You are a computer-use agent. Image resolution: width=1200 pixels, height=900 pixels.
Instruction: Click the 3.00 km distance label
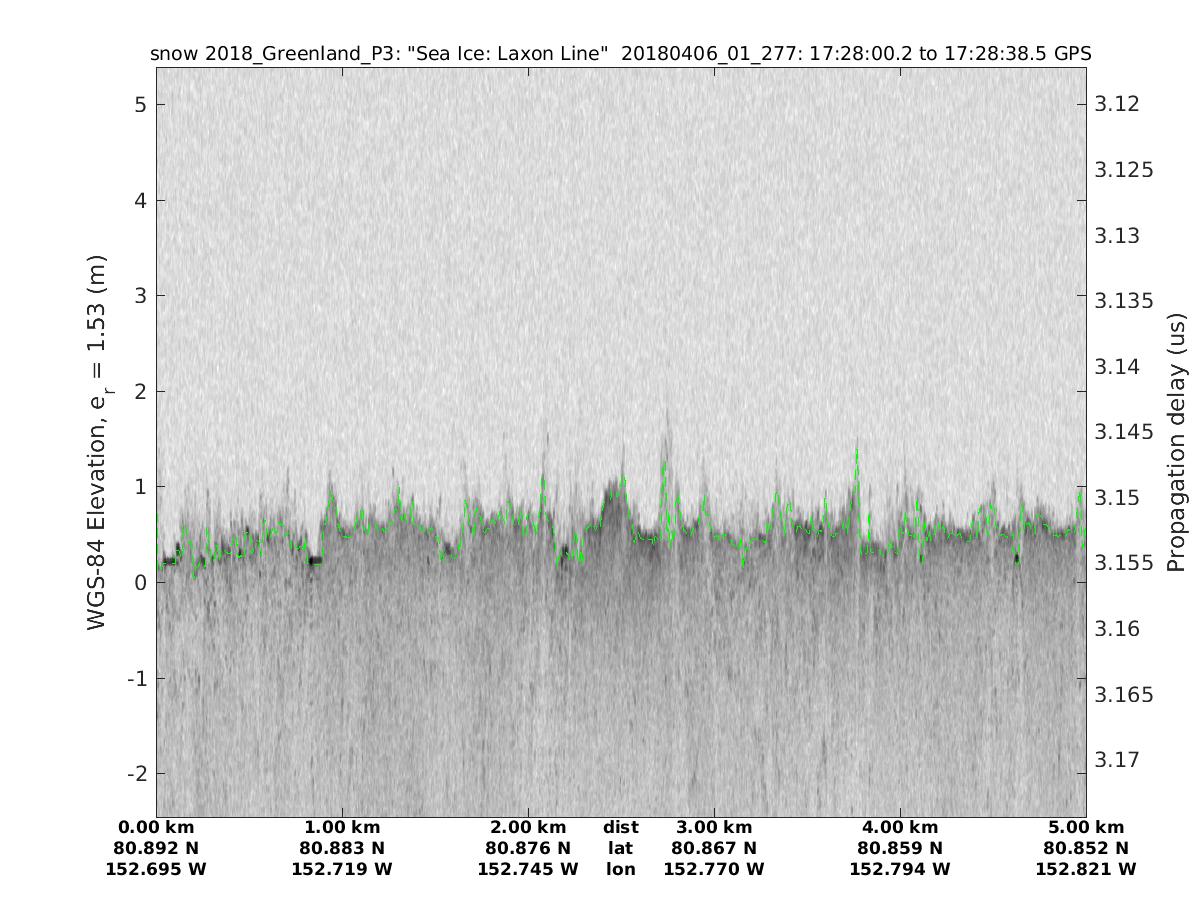pos(714,827)
